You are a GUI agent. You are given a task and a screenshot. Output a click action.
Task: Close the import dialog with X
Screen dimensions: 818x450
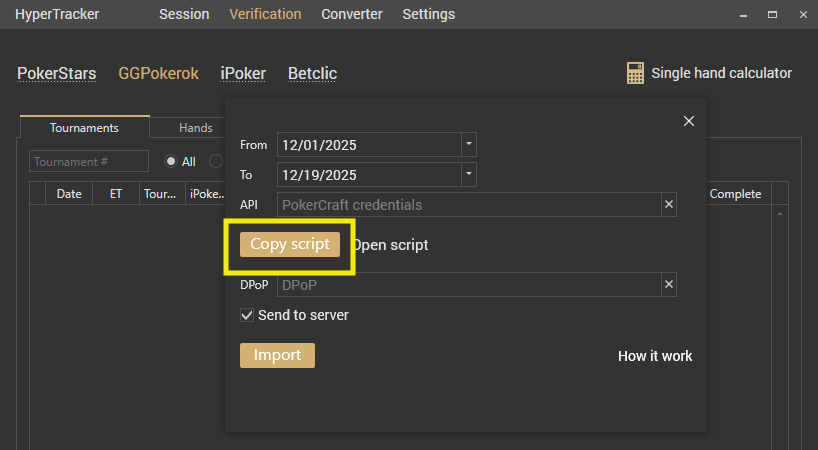pyautogui.click(x=688, y=121)
